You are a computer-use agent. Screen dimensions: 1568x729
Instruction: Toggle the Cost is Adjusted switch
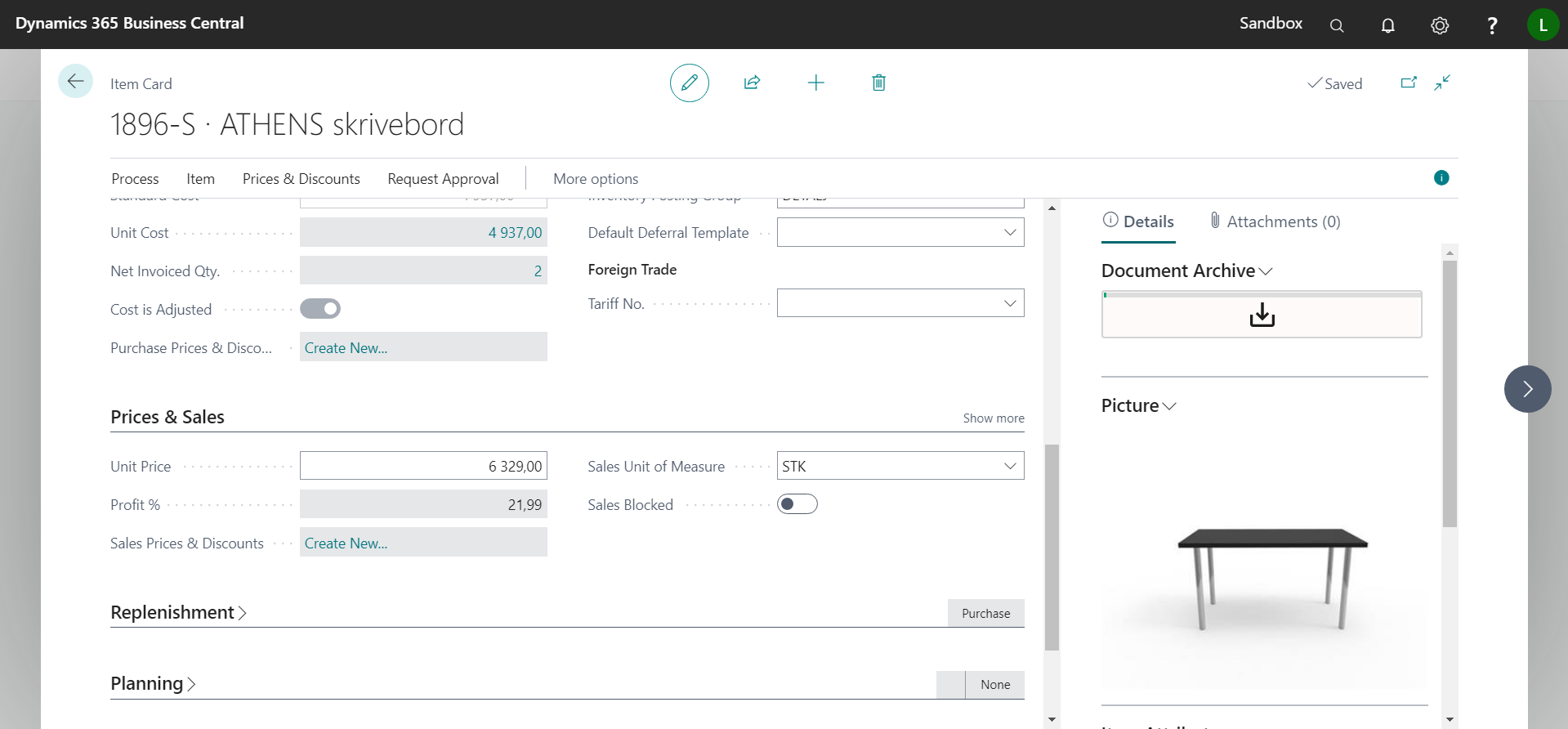click(x=320, y=309)
